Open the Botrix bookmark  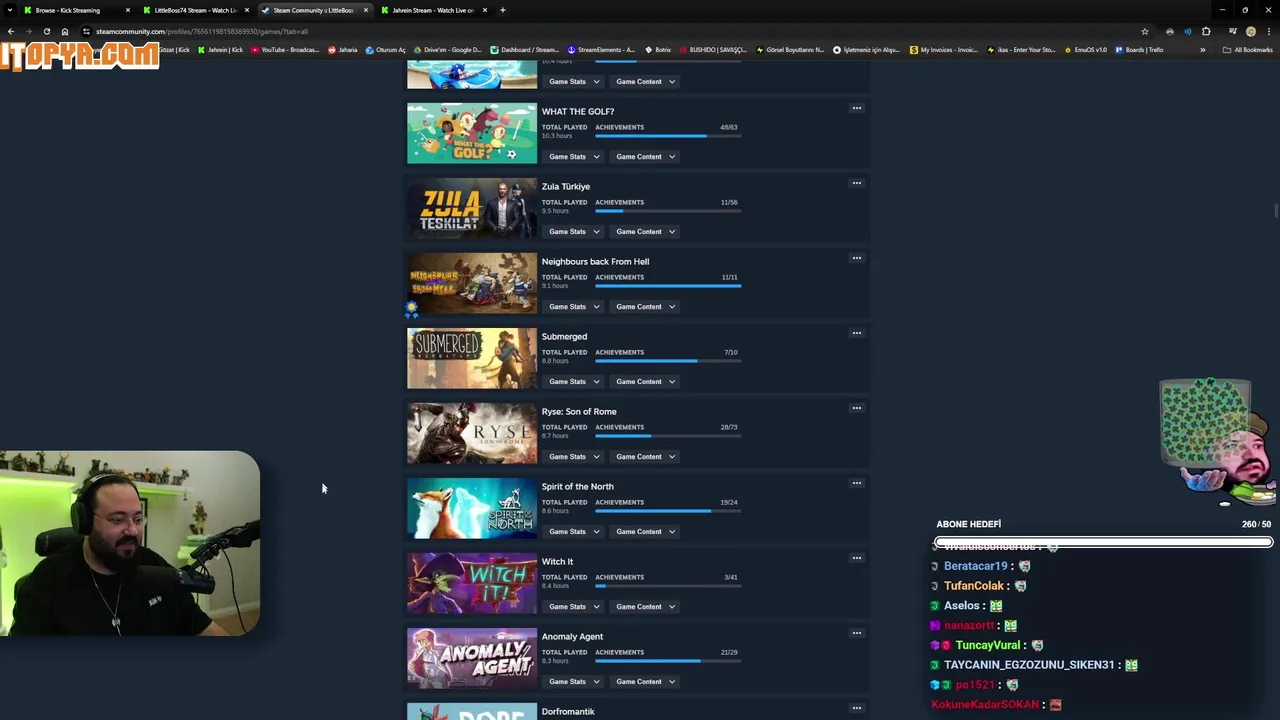pyautogui.click(x=657, y=50)
